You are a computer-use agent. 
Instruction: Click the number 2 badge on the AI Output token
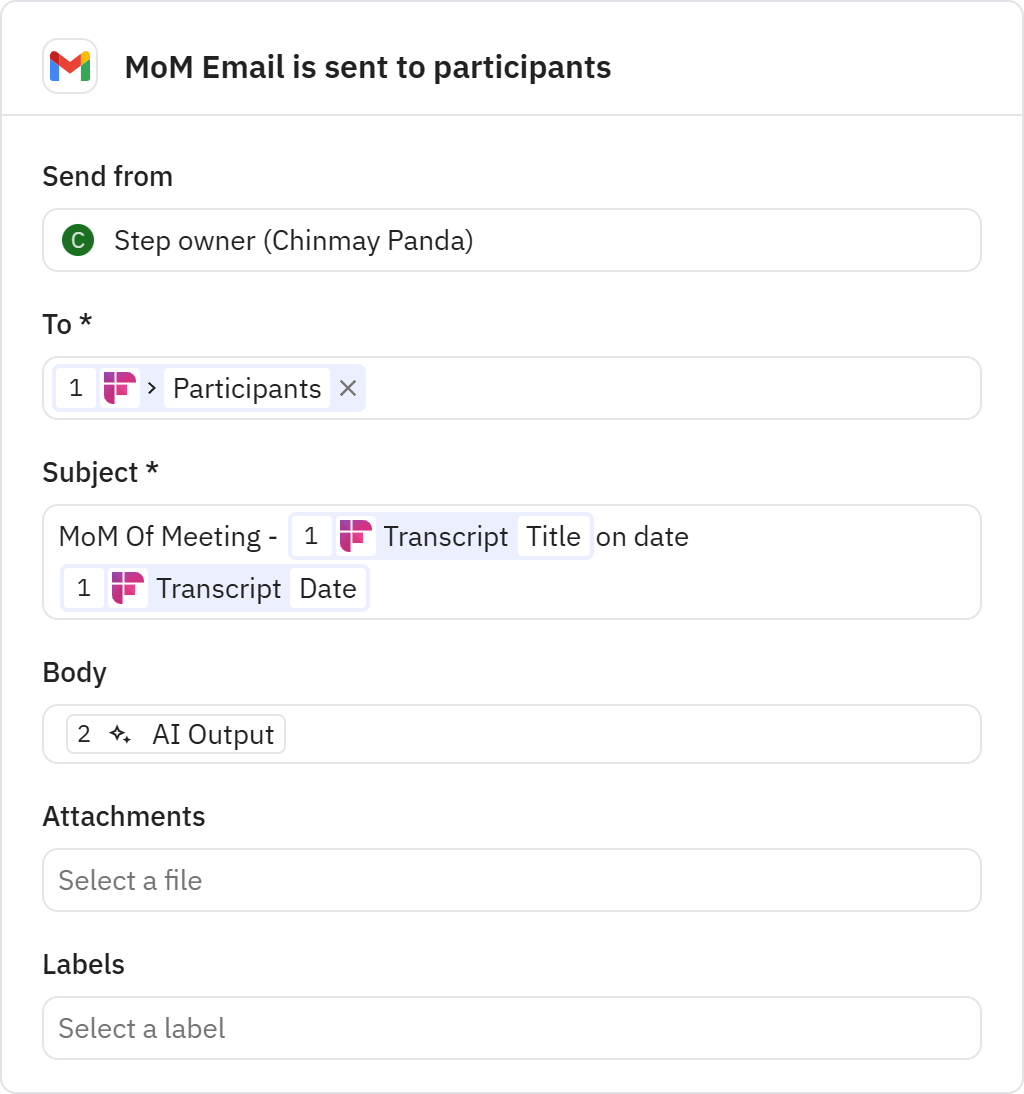[84, 734]
